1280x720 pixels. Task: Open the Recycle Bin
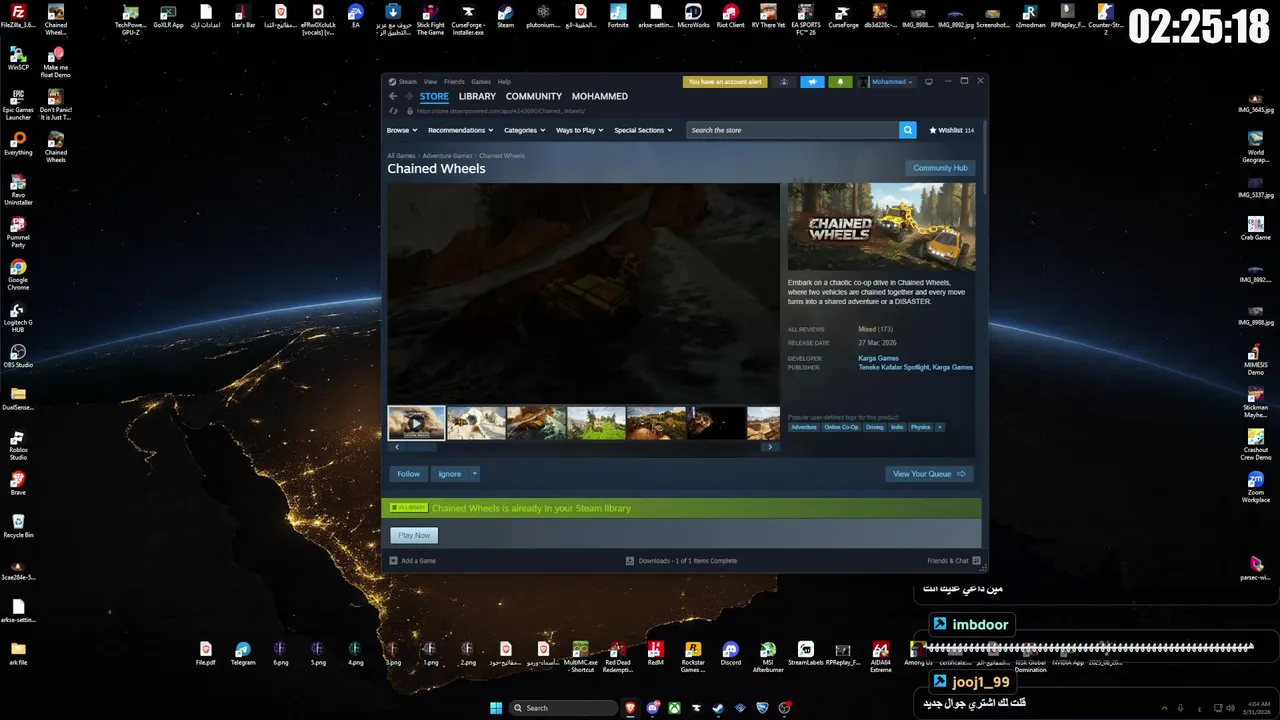coord(18,526)
